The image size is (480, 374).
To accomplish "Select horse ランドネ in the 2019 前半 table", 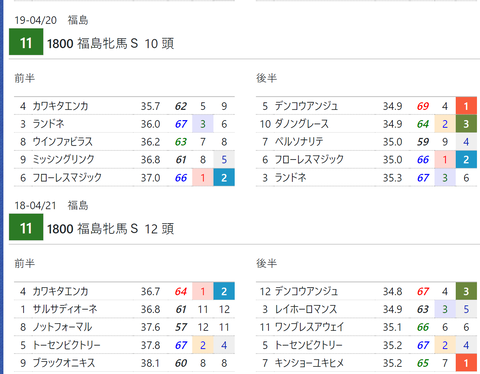I will point(48,124).
